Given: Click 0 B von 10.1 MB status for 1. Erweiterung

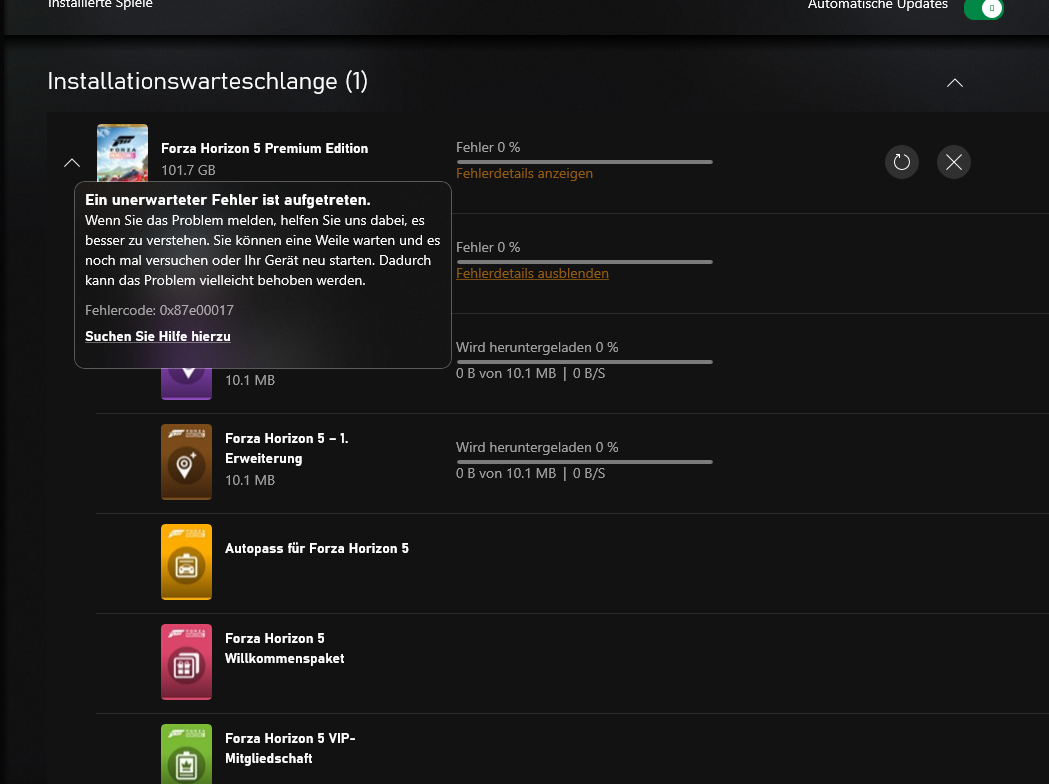Looking at the screenshot, I should [x=531, y=473].
